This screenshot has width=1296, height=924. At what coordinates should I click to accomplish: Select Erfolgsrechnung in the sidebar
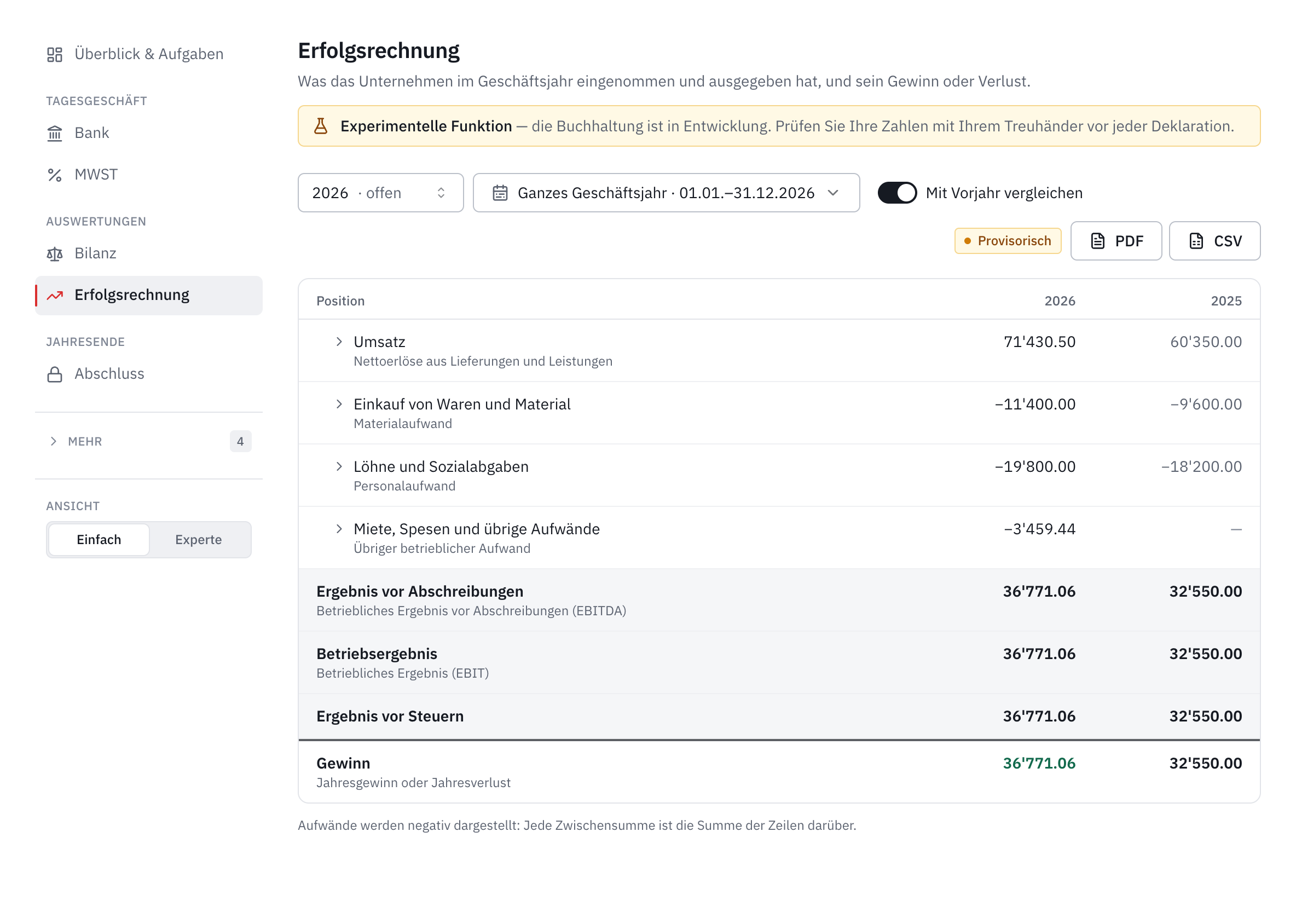148,295
